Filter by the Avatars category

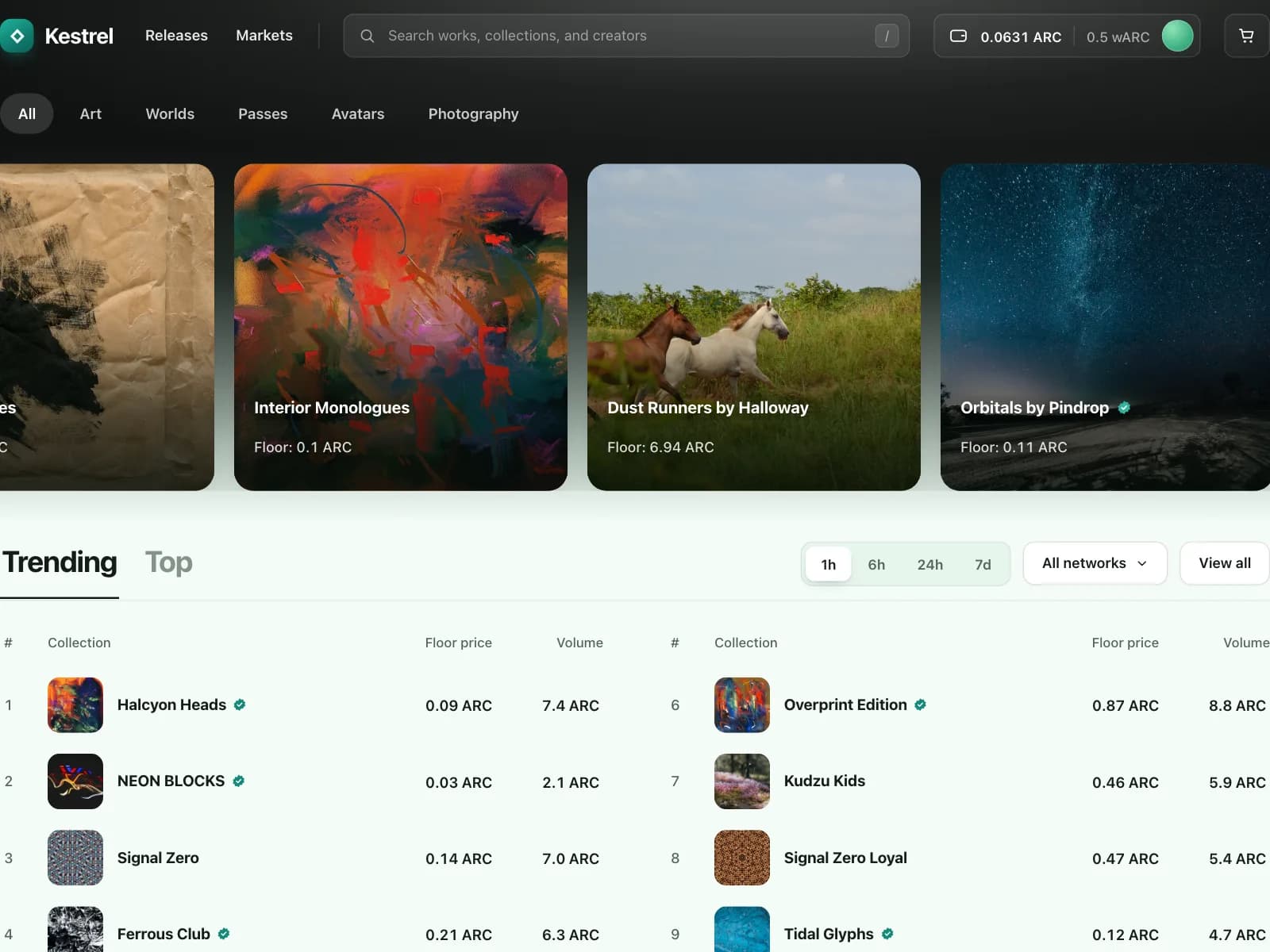[x=358, y=113]
